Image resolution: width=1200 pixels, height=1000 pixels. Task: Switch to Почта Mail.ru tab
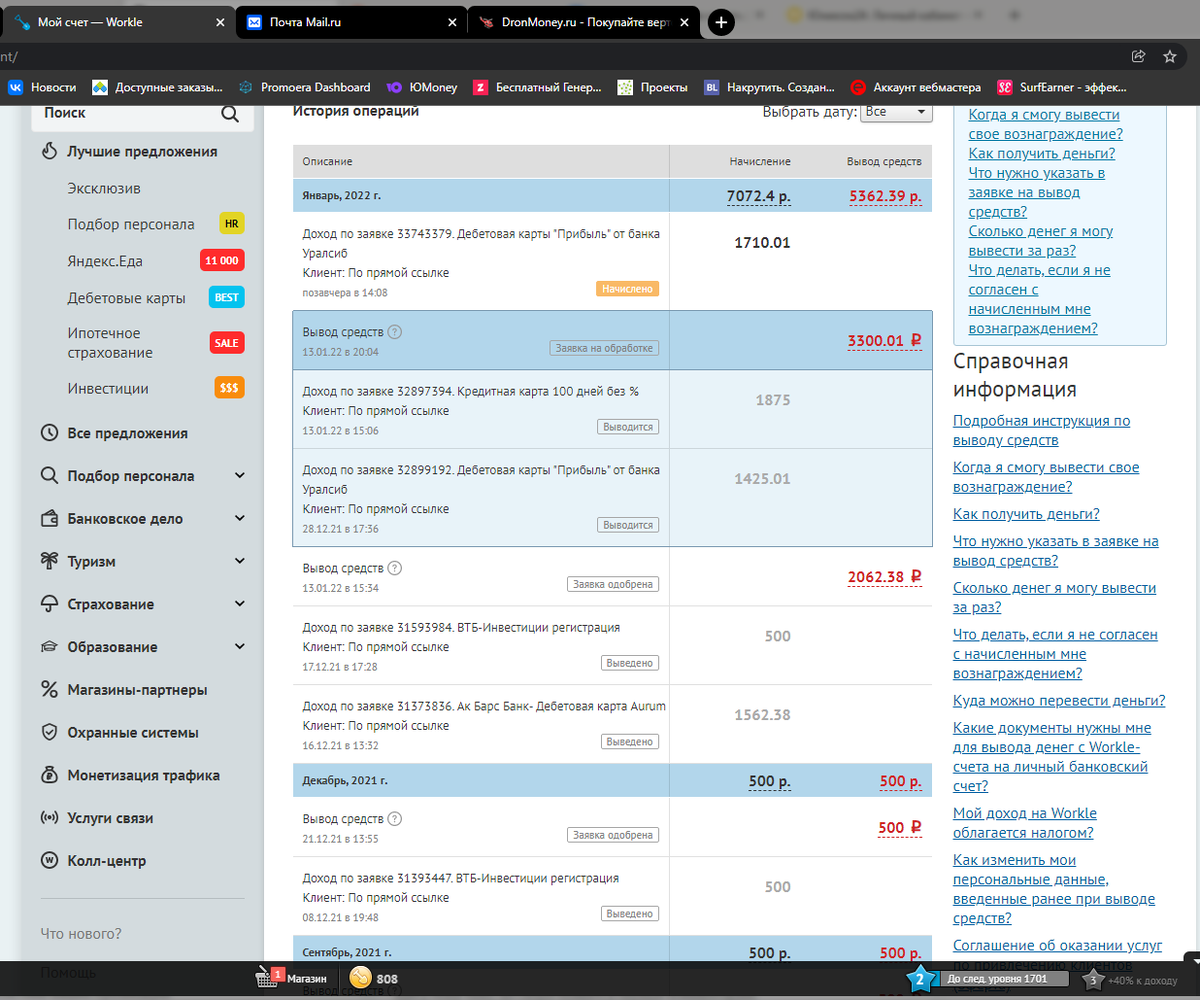pos(350,22)
